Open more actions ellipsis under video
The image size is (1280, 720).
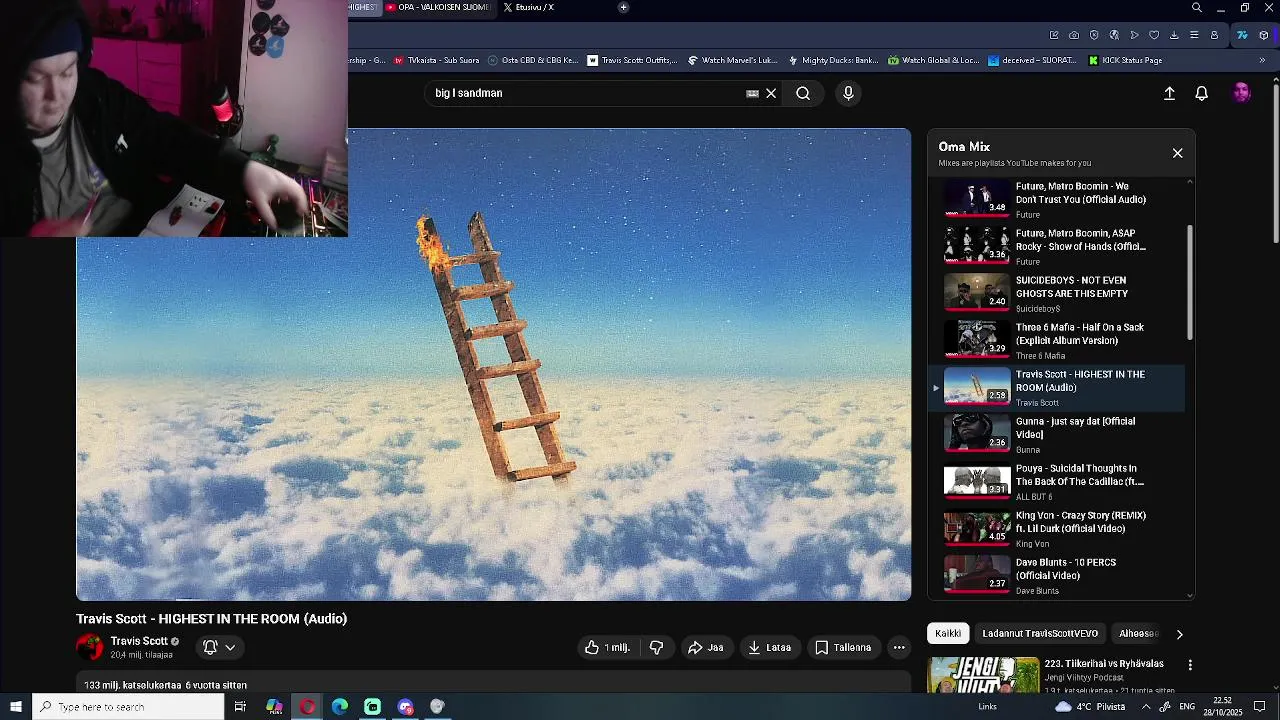(899, 647)
